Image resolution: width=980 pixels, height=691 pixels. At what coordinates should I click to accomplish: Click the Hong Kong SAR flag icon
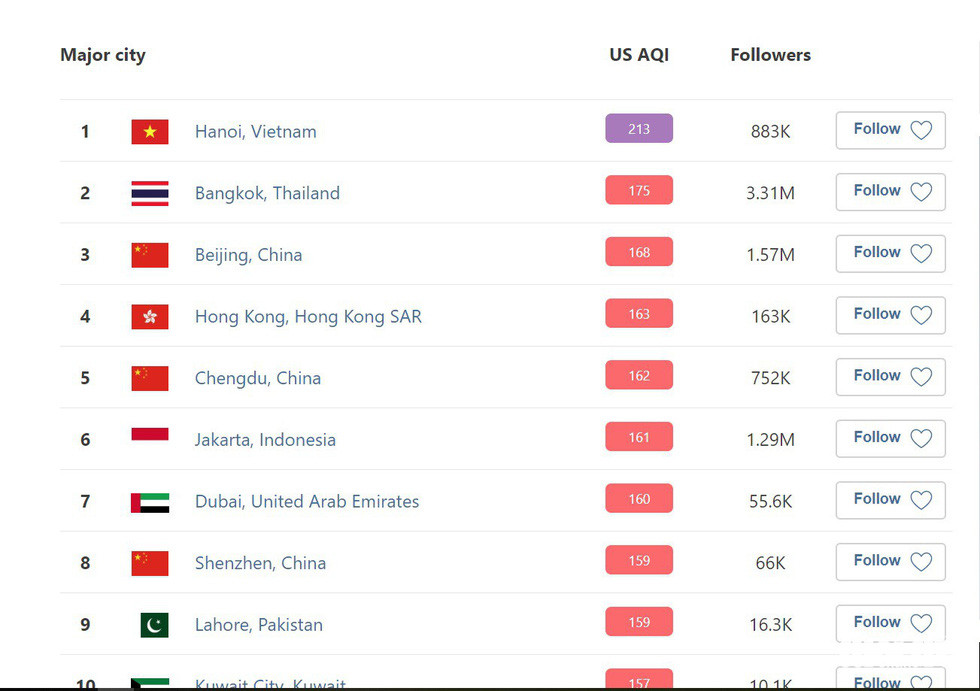click(150, 317)
